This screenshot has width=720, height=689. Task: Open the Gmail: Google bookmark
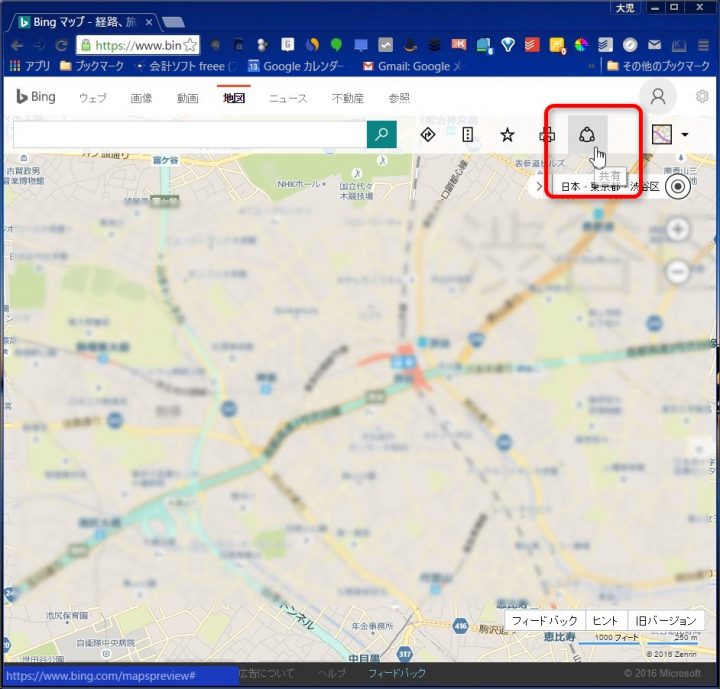tap(412, 66)
